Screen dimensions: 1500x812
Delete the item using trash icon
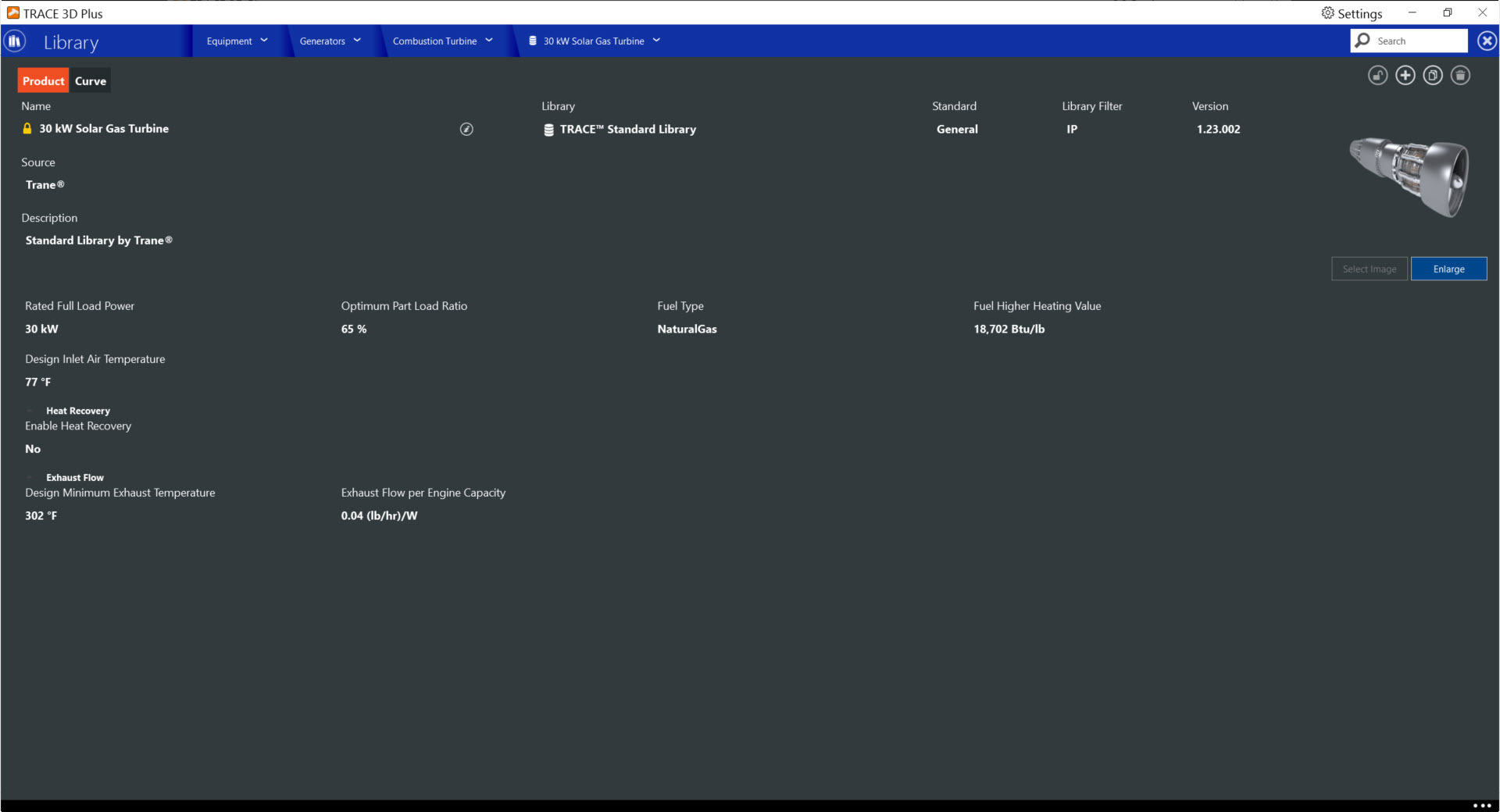tap(1460, 76)
